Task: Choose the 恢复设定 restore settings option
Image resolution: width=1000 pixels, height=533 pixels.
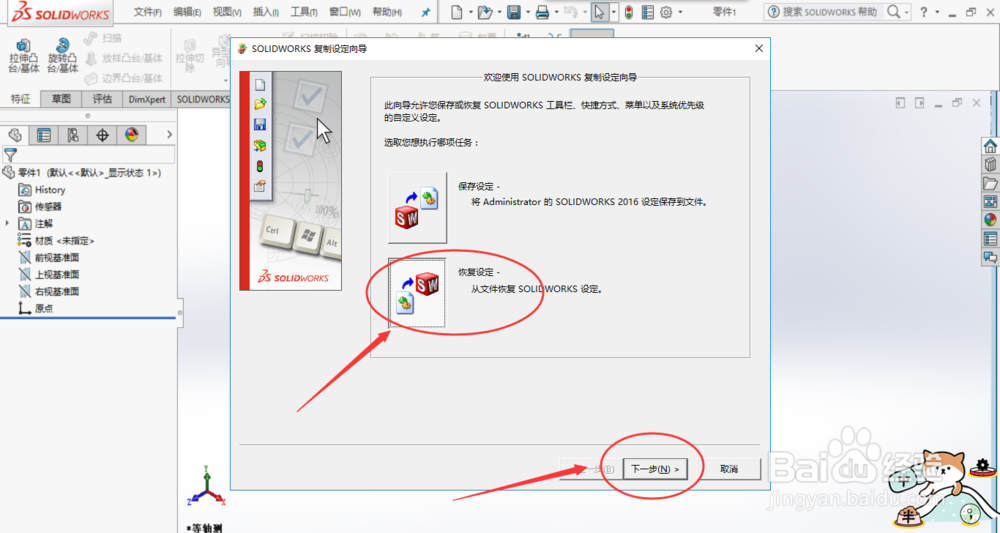Action: [x=418, y=293]
